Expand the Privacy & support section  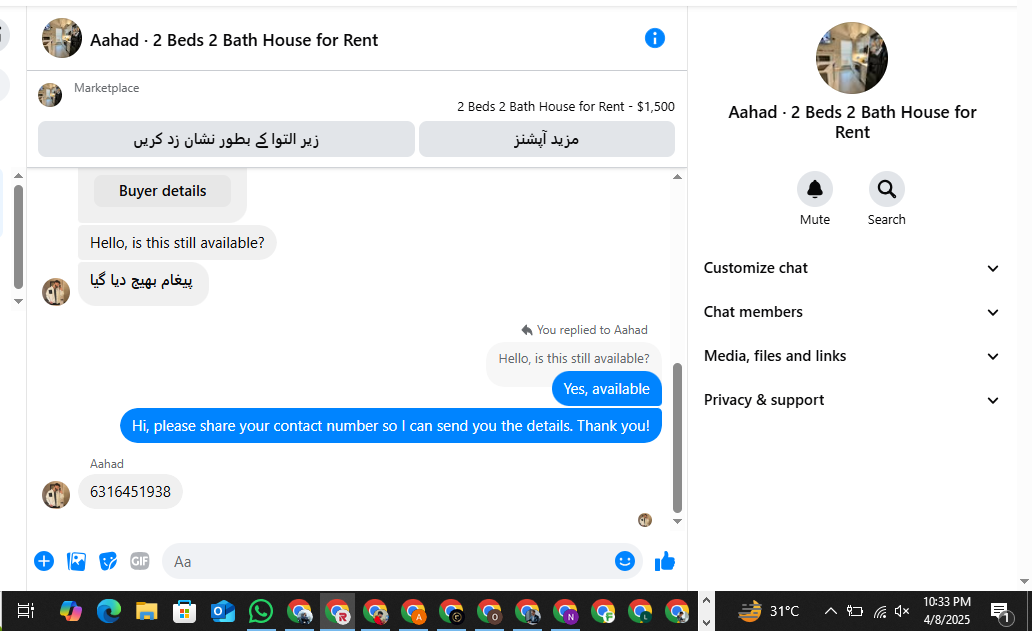click(851, 400)
